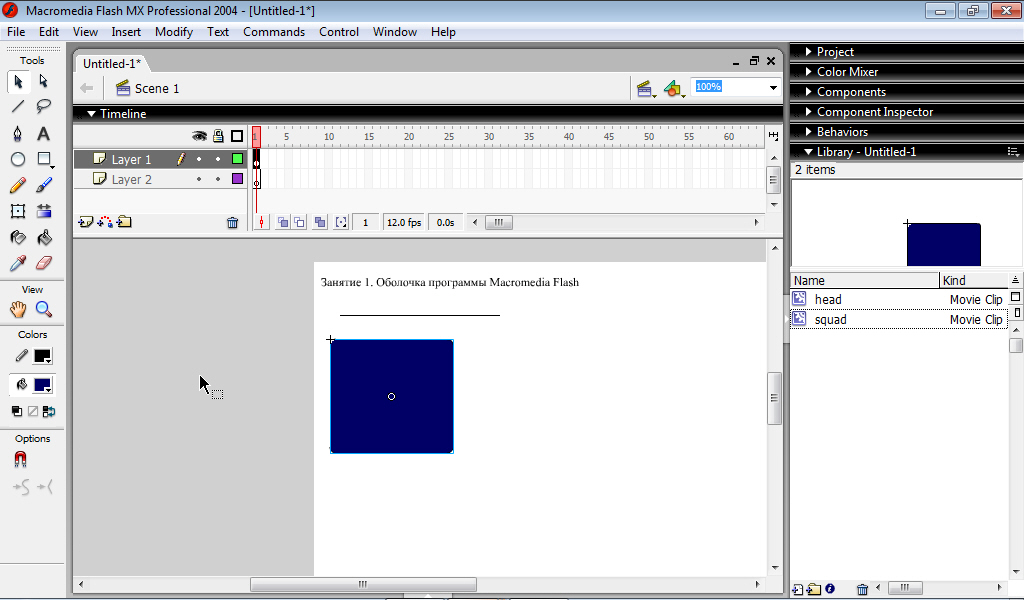The height and width of the screenshot is (600, 1024).
Task: Select the Pen tool
Action: pos(18,133)
